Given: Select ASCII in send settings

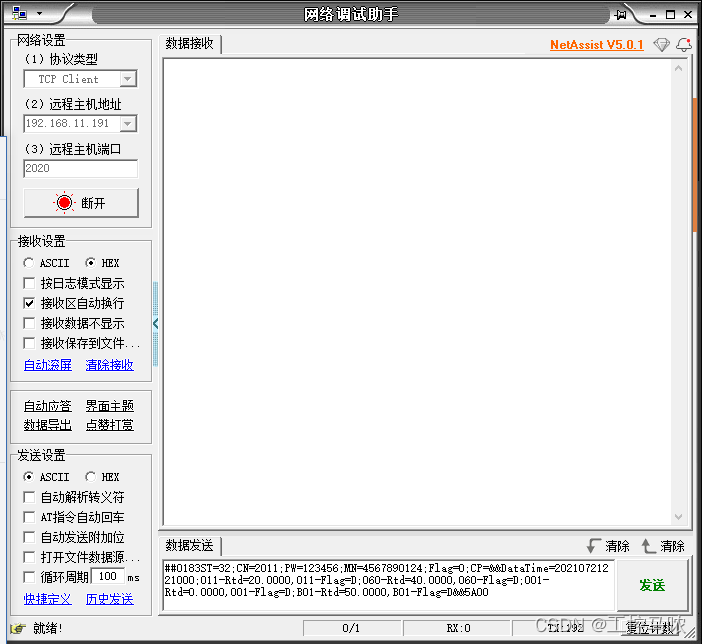Looking at the screenshot, I should [x=46, y=477].
